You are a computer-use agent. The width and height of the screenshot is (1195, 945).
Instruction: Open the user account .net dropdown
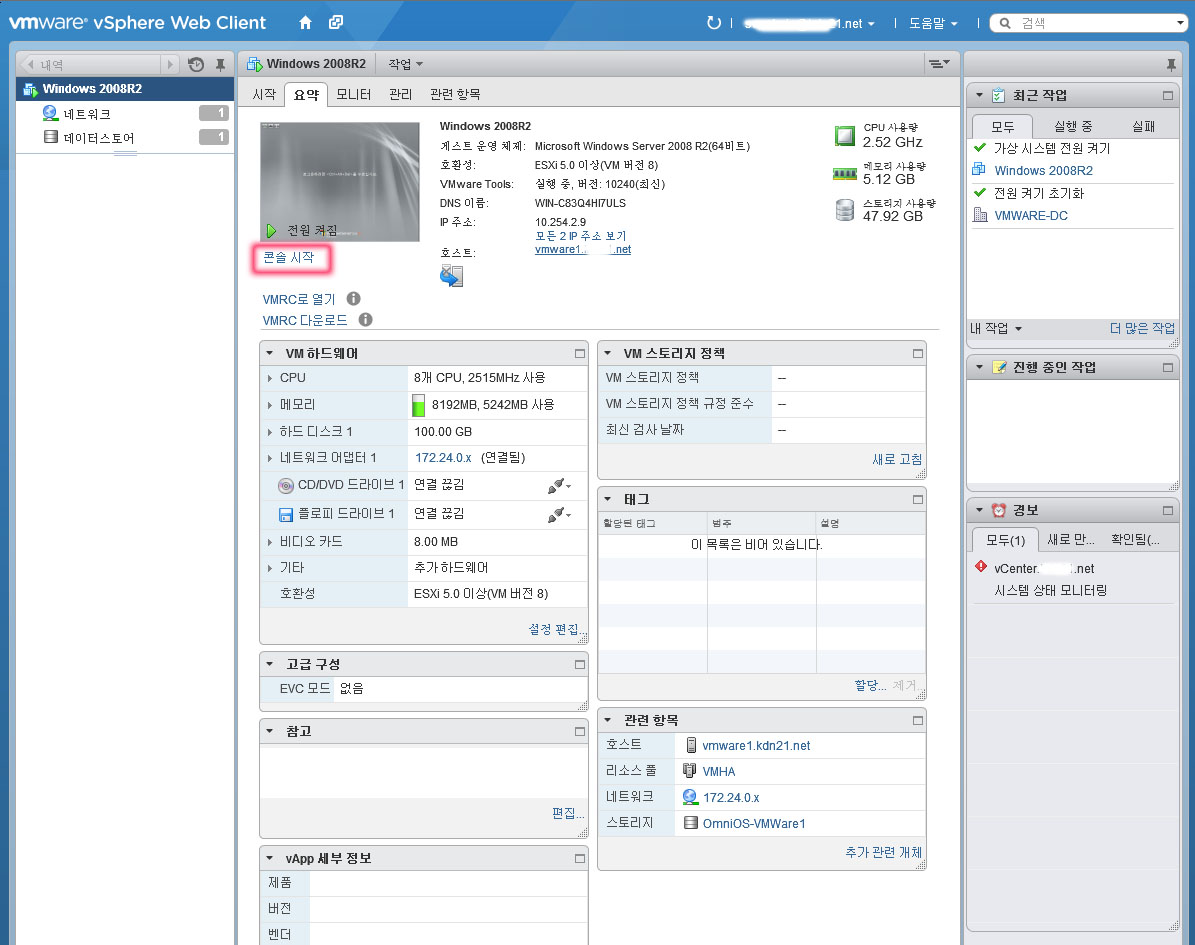point(809,24)
